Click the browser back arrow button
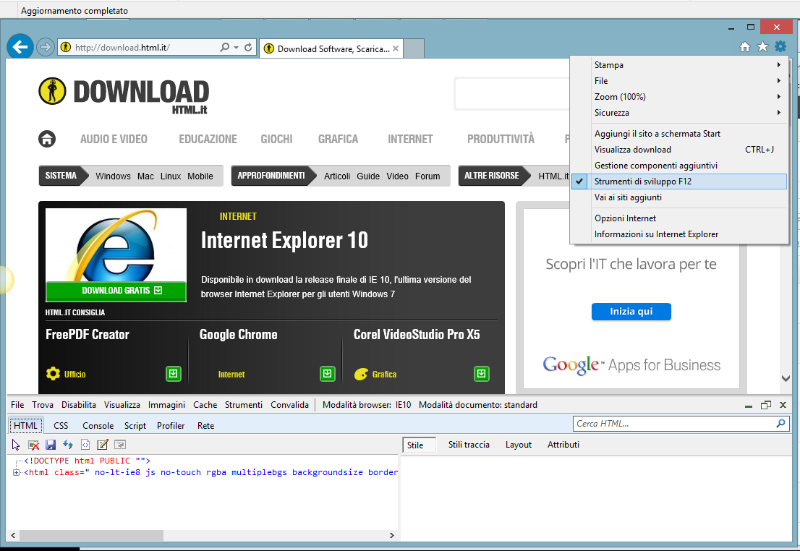This screenshot has width=800, height=551. 19,47
